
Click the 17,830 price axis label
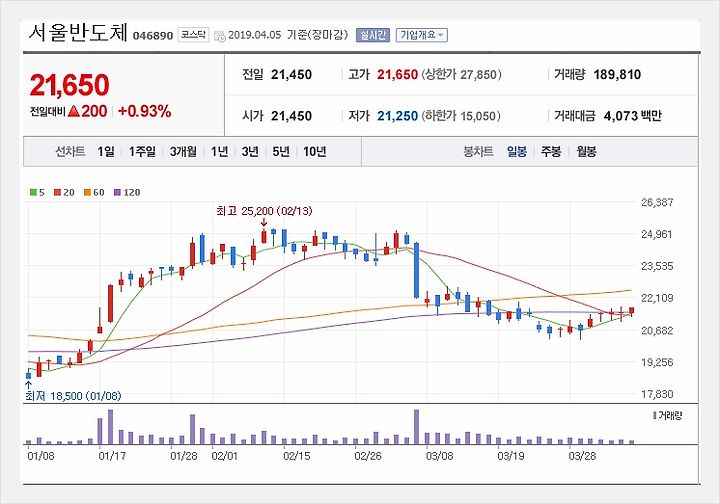[657, 394]
